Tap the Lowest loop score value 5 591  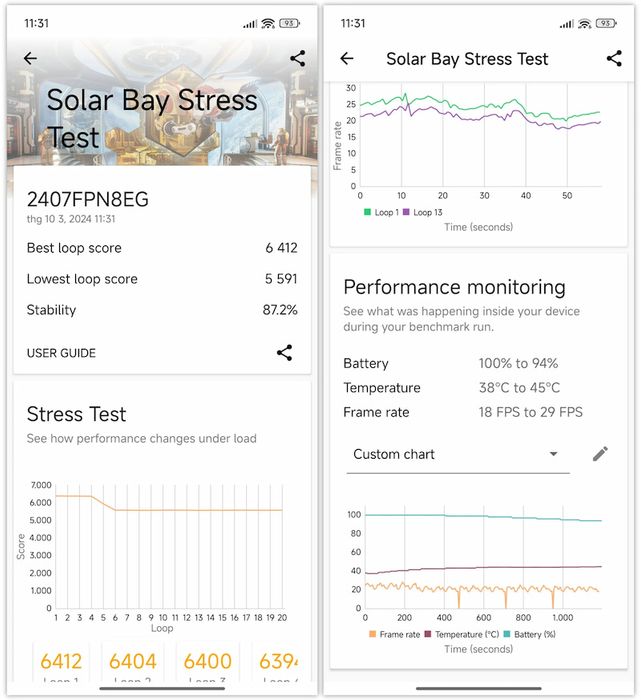tap(281, 279)
